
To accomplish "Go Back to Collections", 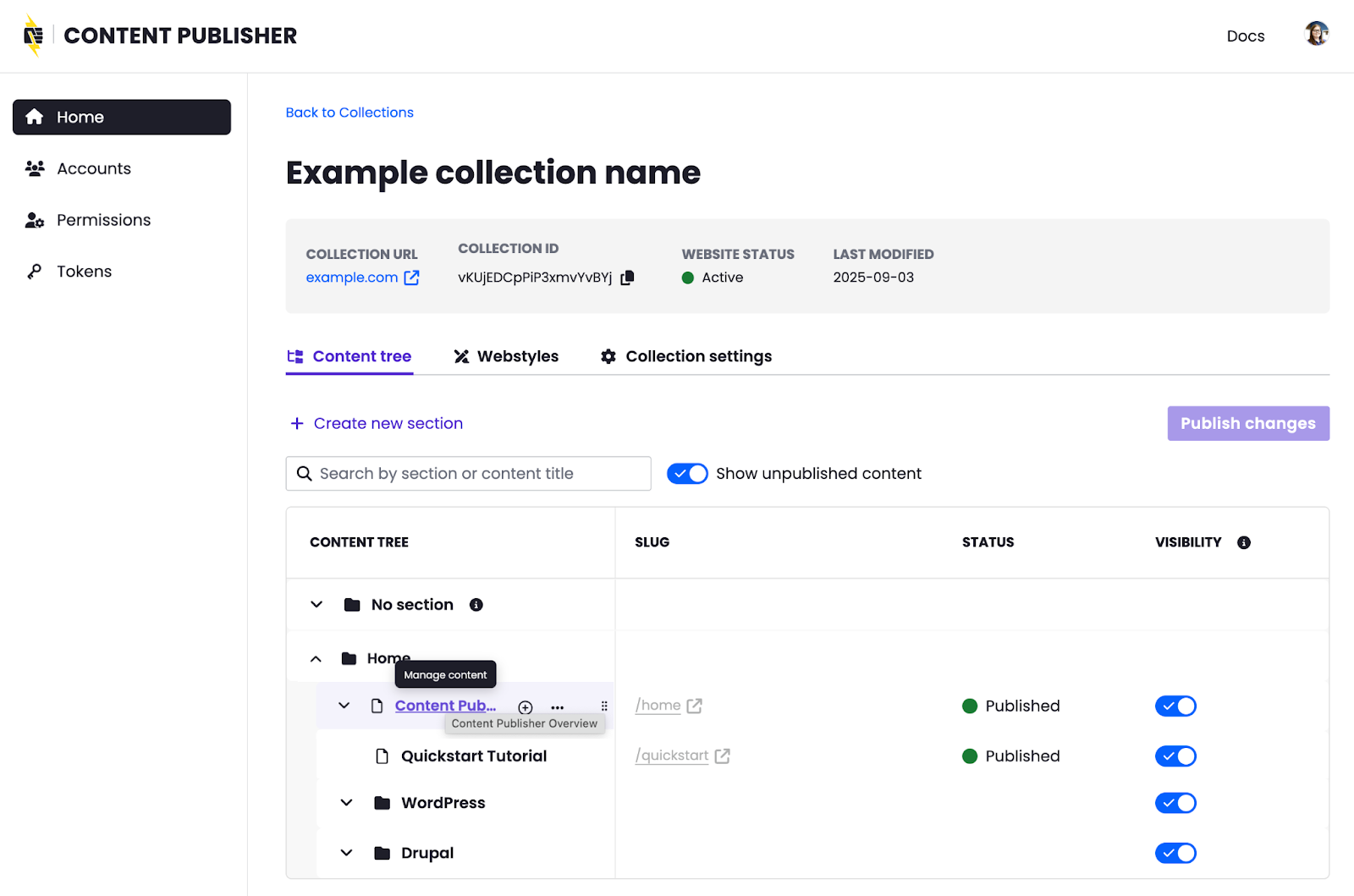I will point(350,113).
